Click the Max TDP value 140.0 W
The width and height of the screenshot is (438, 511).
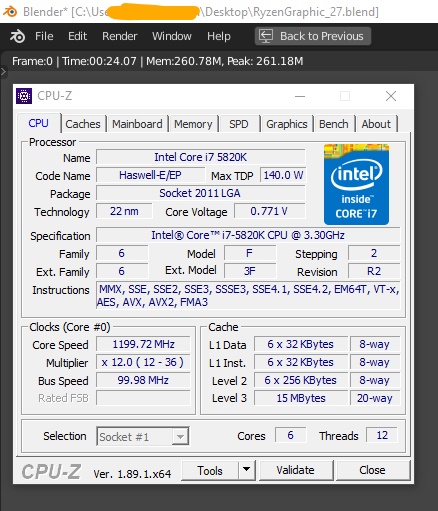pos(283,175)
